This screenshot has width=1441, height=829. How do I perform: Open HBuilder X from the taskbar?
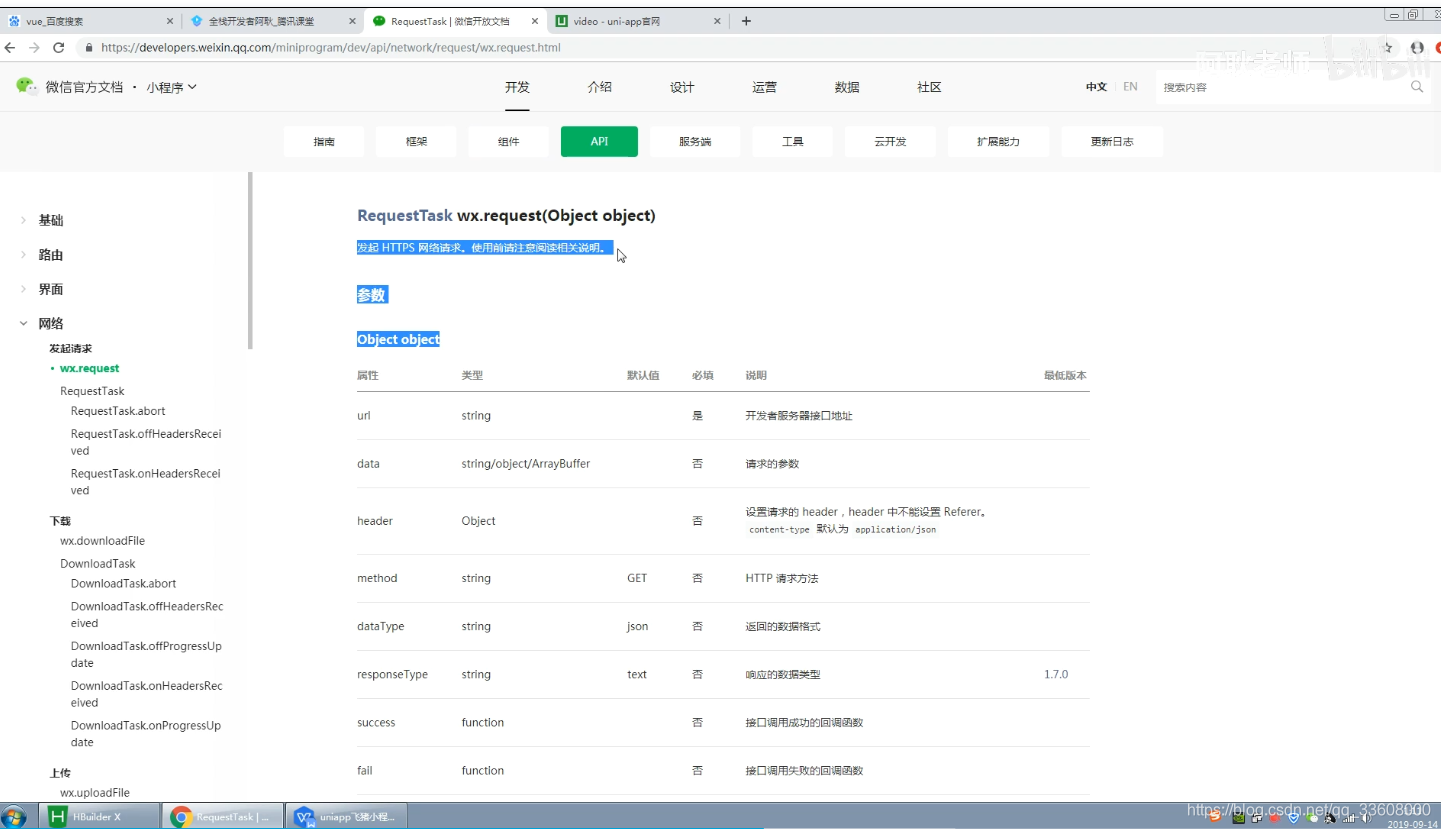click(x=99, y=816)
